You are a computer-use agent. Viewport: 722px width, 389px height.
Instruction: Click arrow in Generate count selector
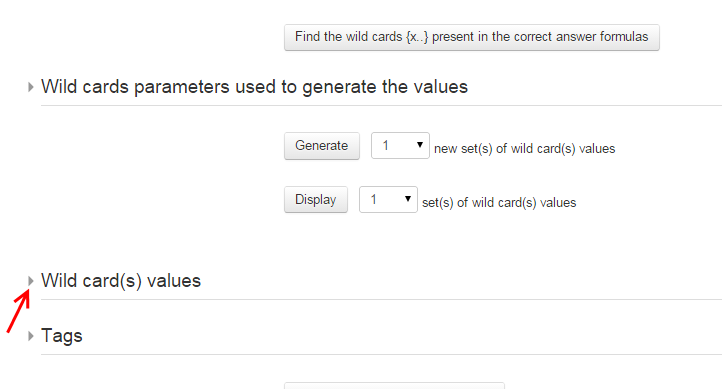[x=419, y=145]
